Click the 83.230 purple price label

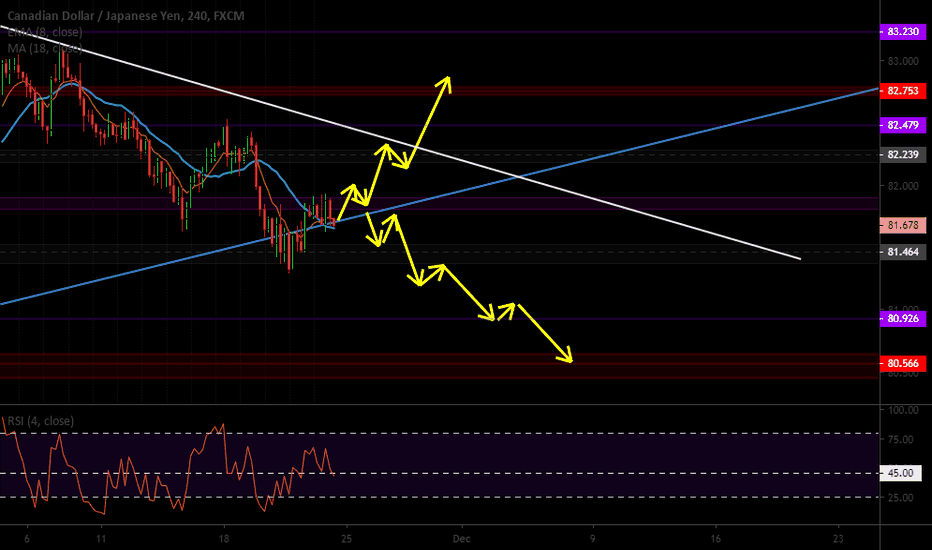pos(902,32)
